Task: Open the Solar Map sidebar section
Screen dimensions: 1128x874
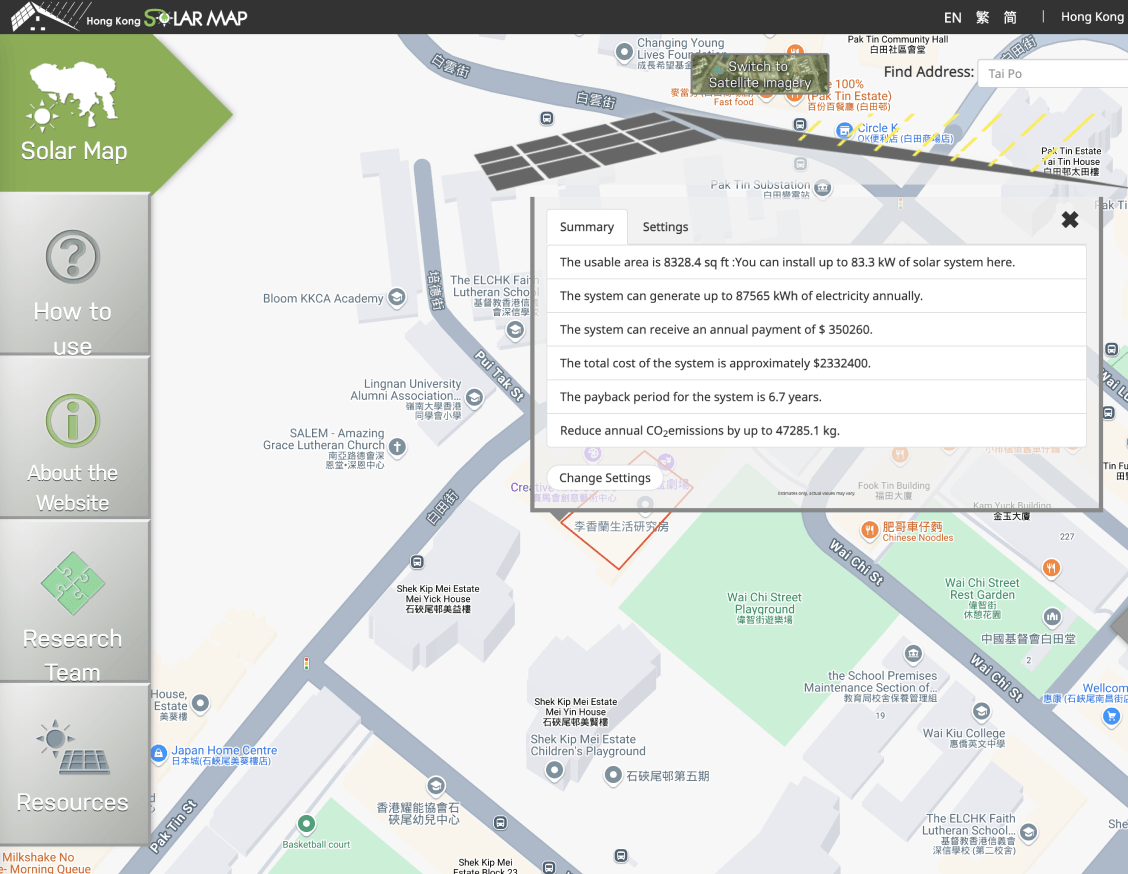Action: click(x=75, y=112)
